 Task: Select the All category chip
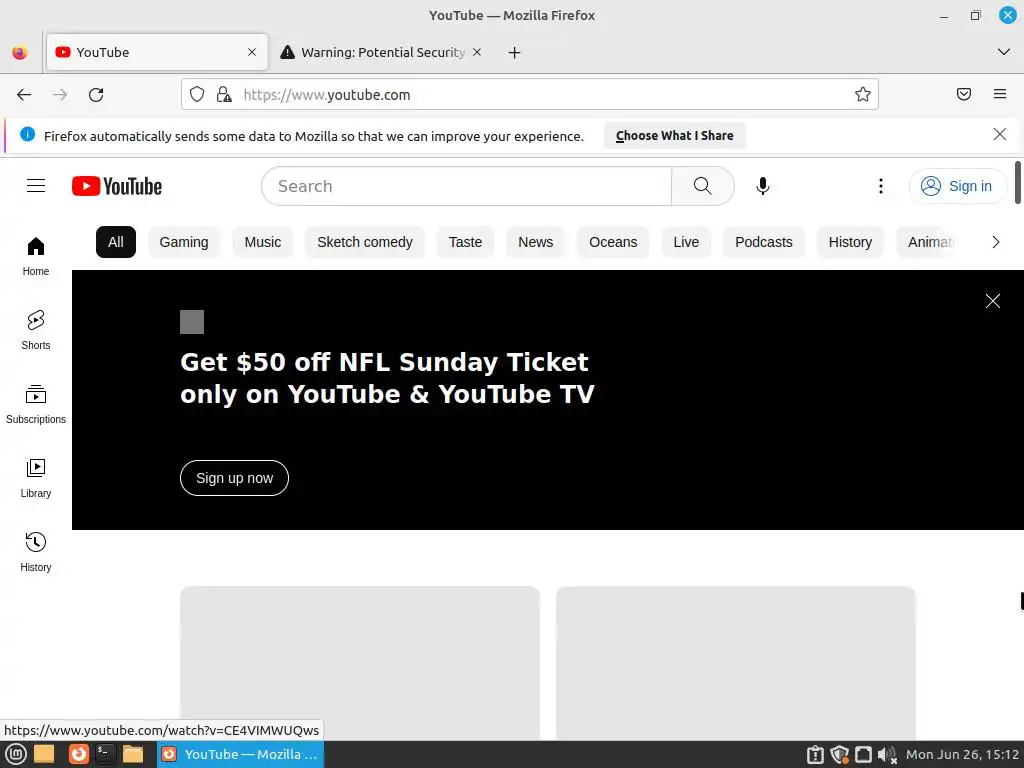[x=116, y=242]
